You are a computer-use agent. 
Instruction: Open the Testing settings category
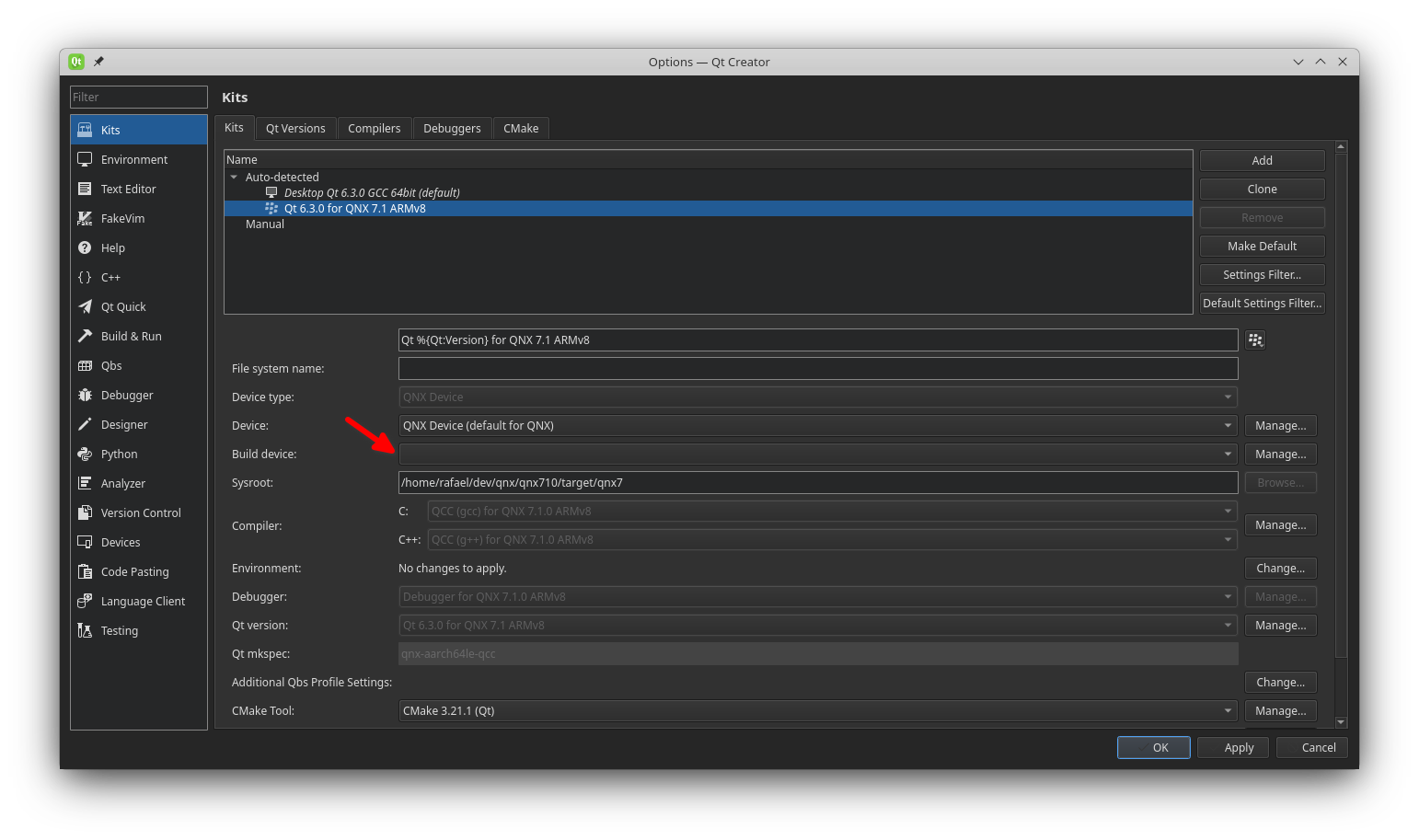tap(139, 630)
